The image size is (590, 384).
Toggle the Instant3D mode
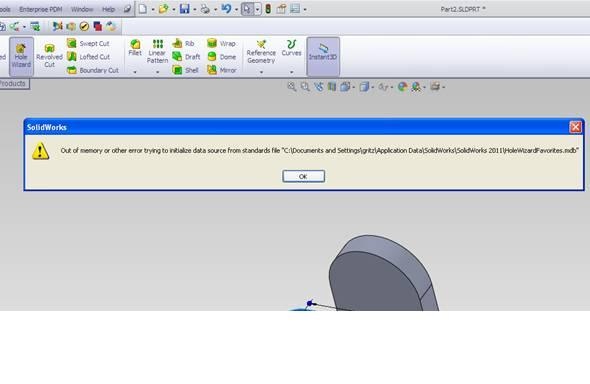pos(323,57)
